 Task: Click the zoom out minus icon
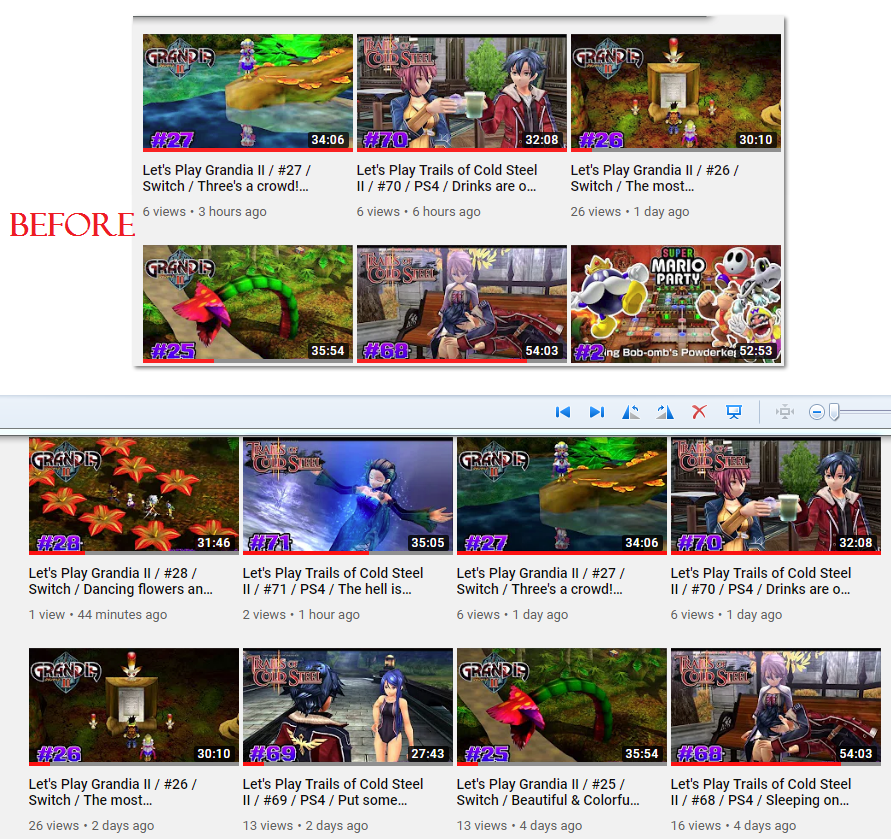(x=817, y=412)
